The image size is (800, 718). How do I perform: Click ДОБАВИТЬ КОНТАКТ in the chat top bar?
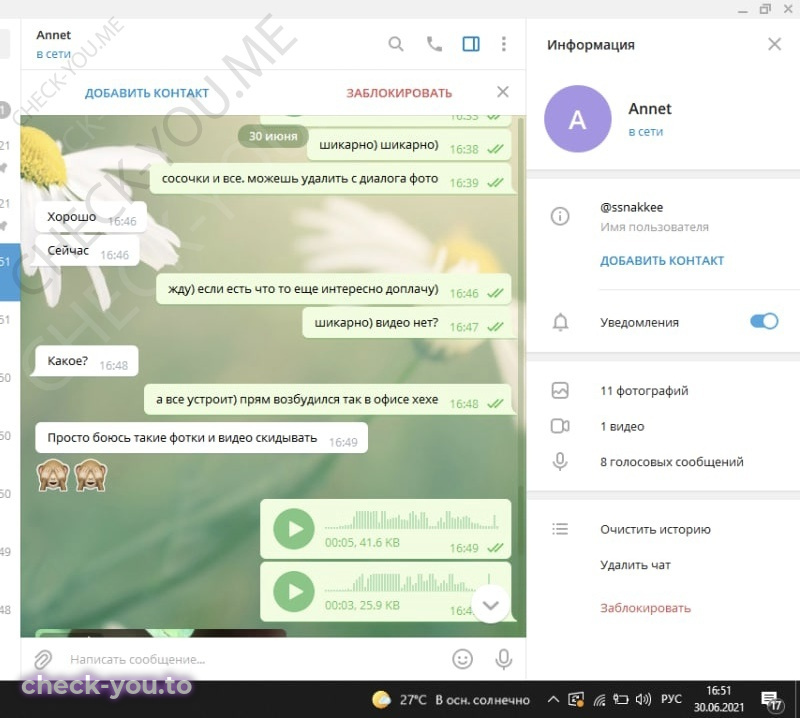(x=146, y=93)
